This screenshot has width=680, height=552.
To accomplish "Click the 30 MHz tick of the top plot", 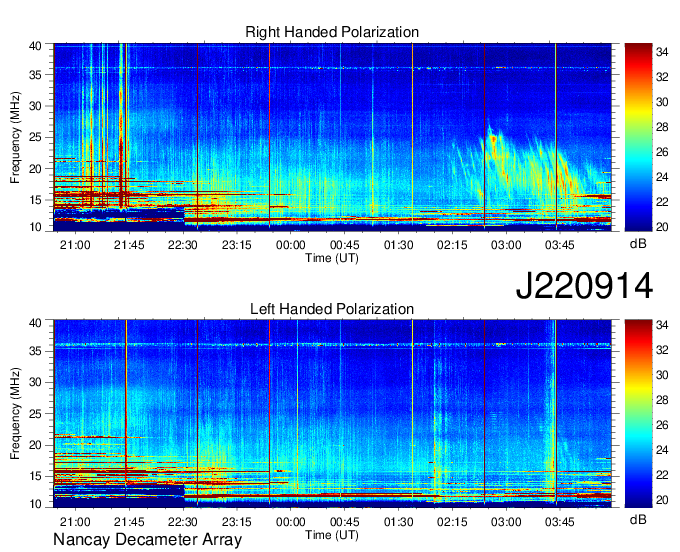I will coord(35,106).
